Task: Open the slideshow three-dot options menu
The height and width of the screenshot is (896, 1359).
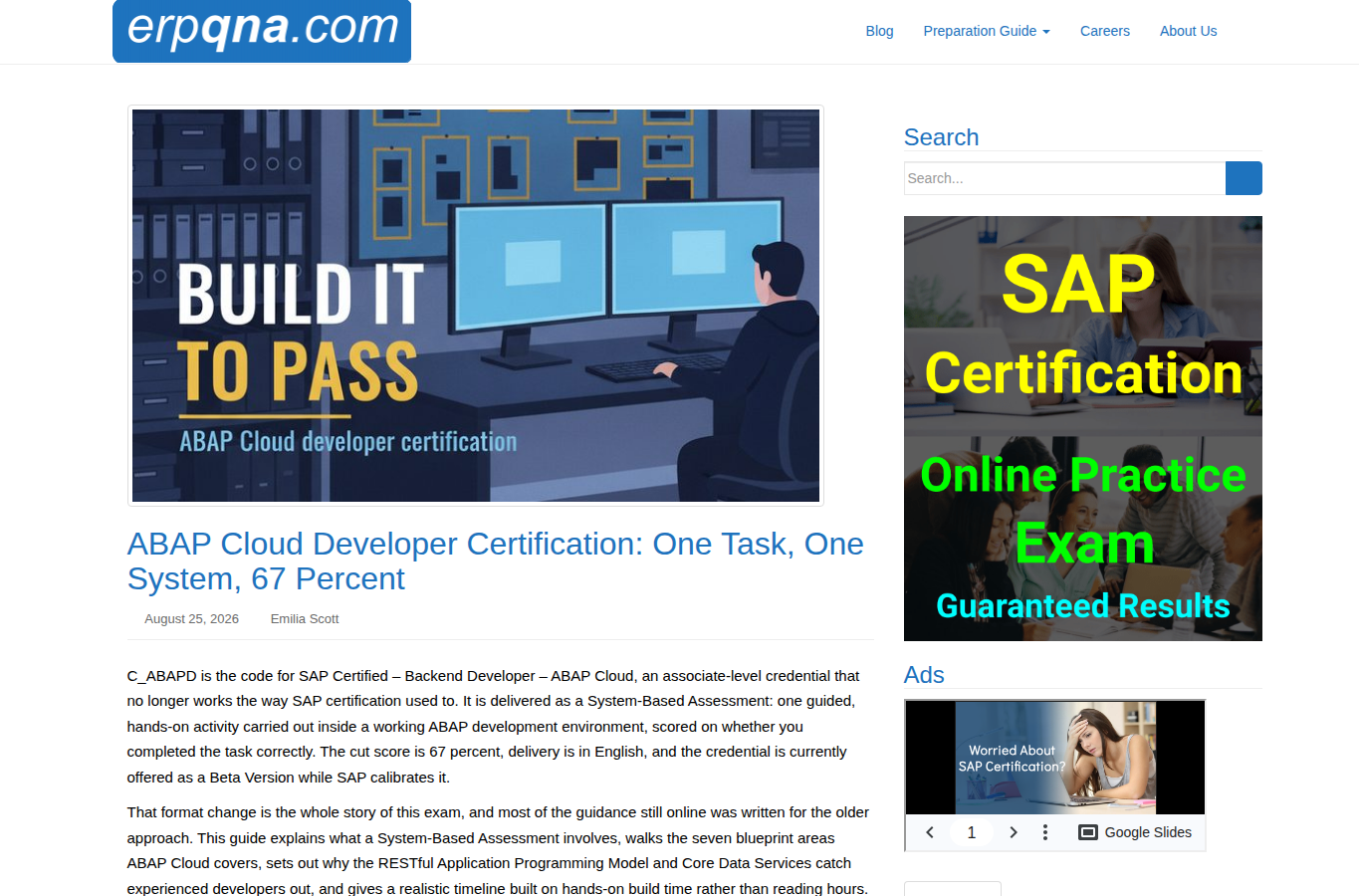Action: [1045, 832]
